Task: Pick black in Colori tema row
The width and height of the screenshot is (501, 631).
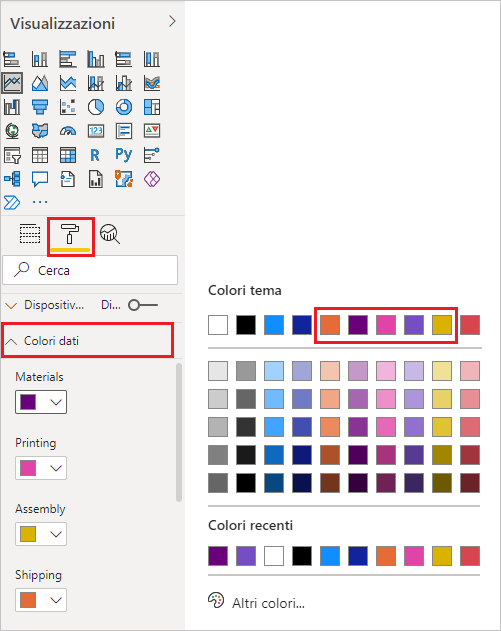Action: click(246, 325)
